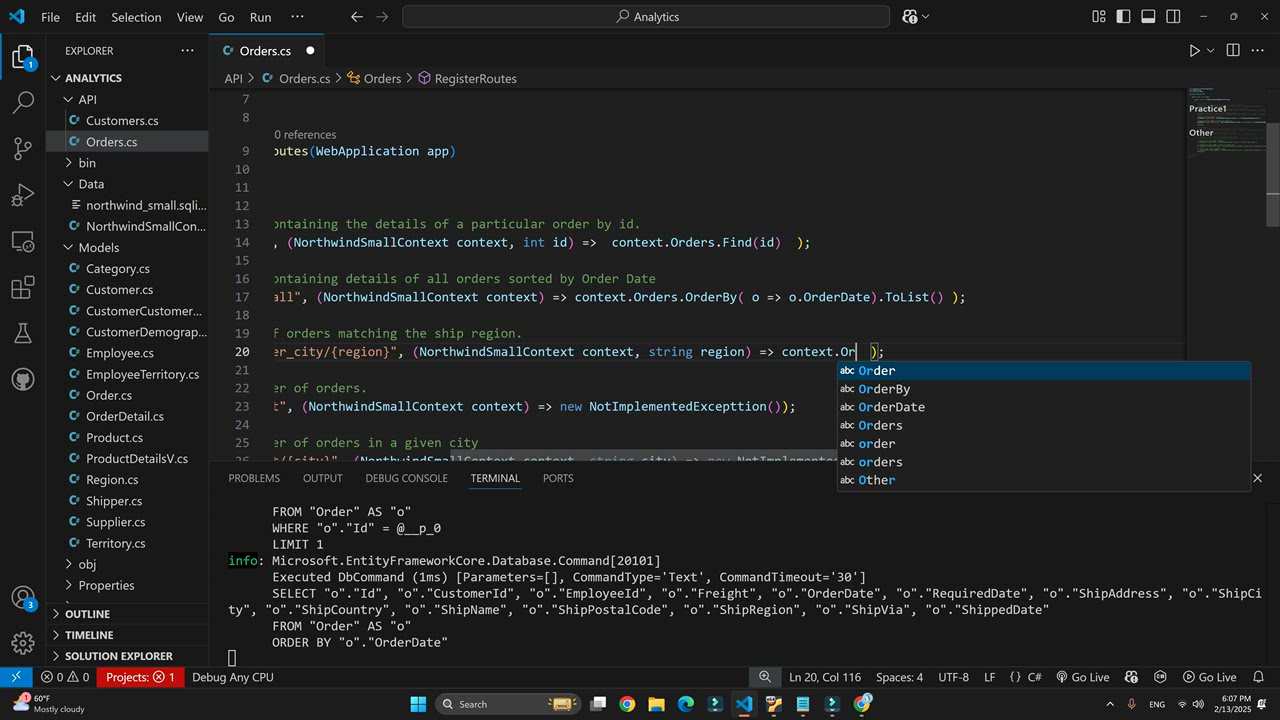Toggle the secondary side bar layout button
The height and width of the screenshot is (720, 1280).
[1174, 17]
